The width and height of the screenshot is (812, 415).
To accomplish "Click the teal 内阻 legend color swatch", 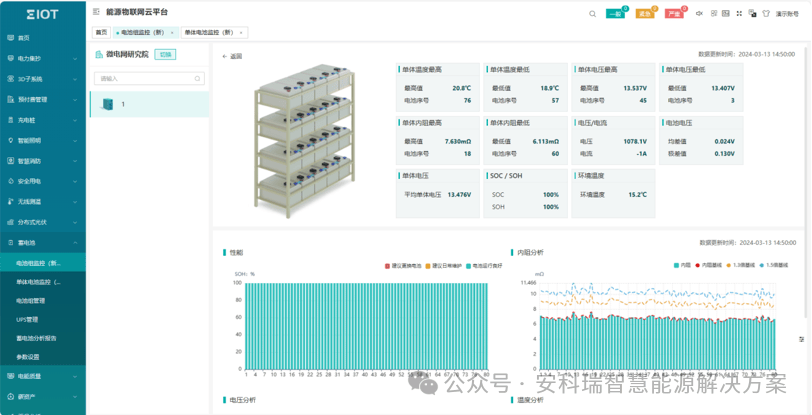I will click(676, 265).
